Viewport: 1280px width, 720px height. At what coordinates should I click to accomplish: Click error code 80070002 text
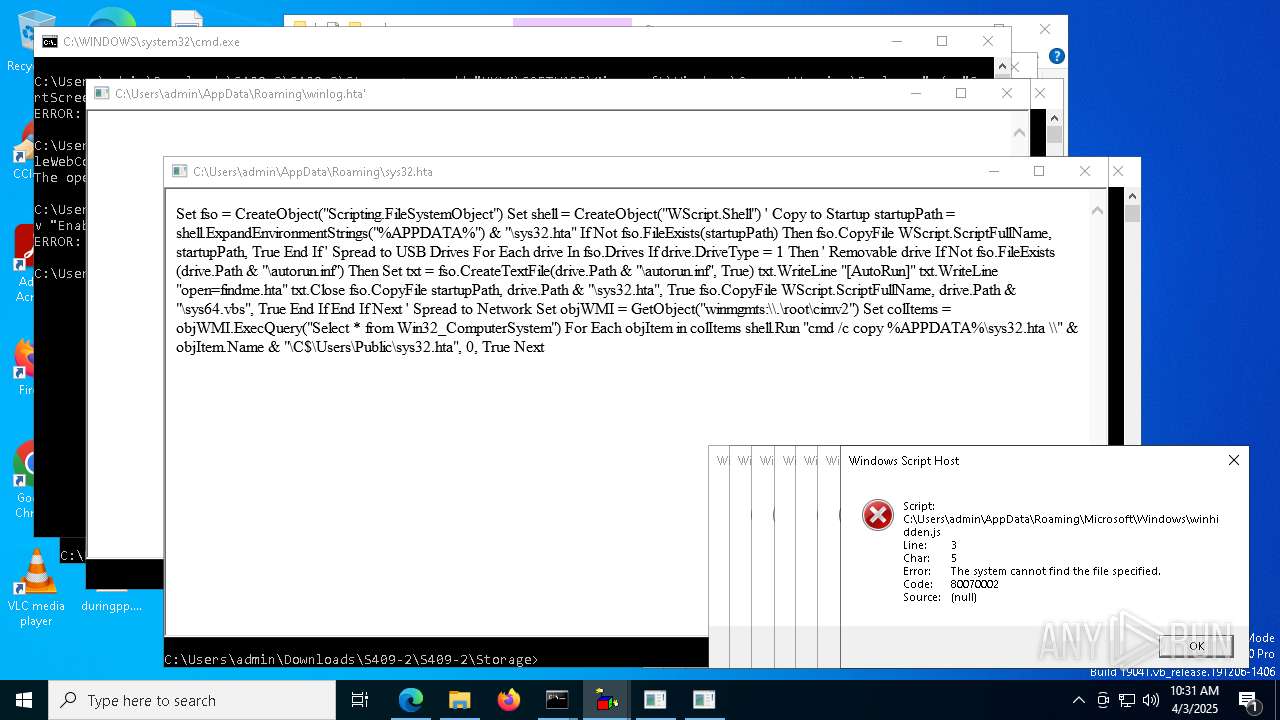pyautogui.click(x=974, y=584)
